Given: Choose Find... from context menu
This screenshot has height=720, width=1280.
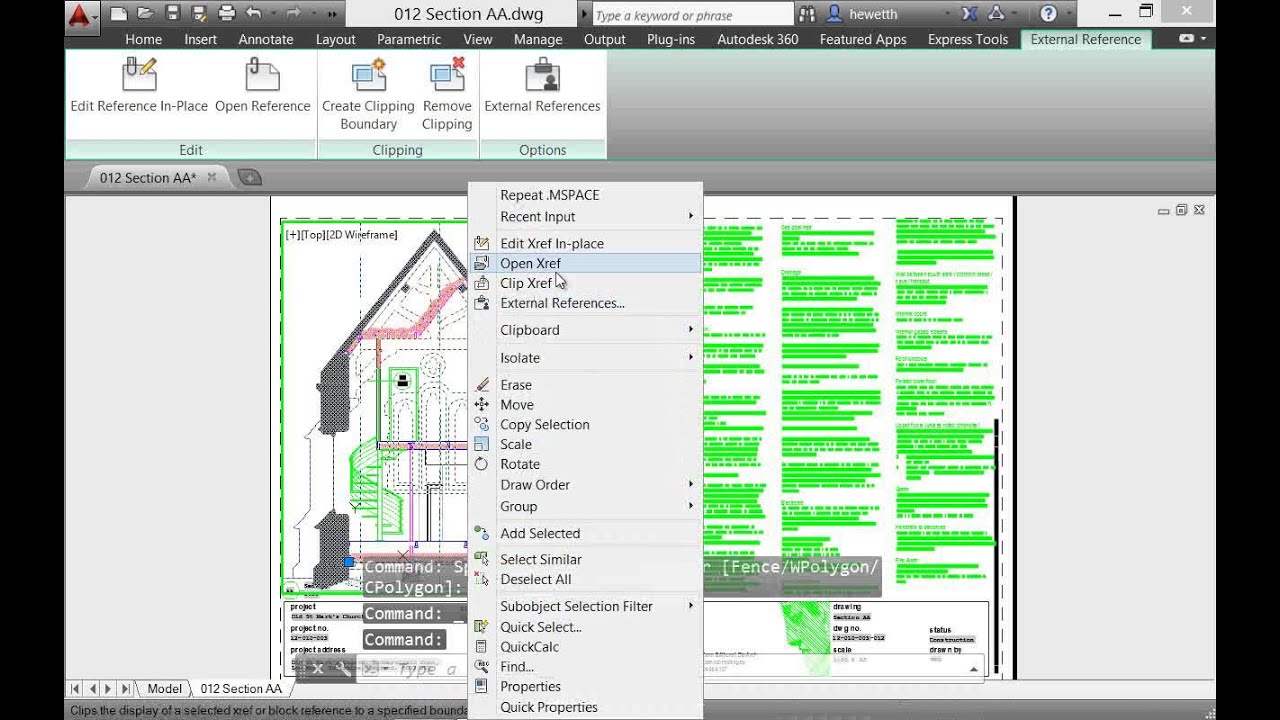Looking at the screenshot, I should pyautogui.click(x=586, y=667).
